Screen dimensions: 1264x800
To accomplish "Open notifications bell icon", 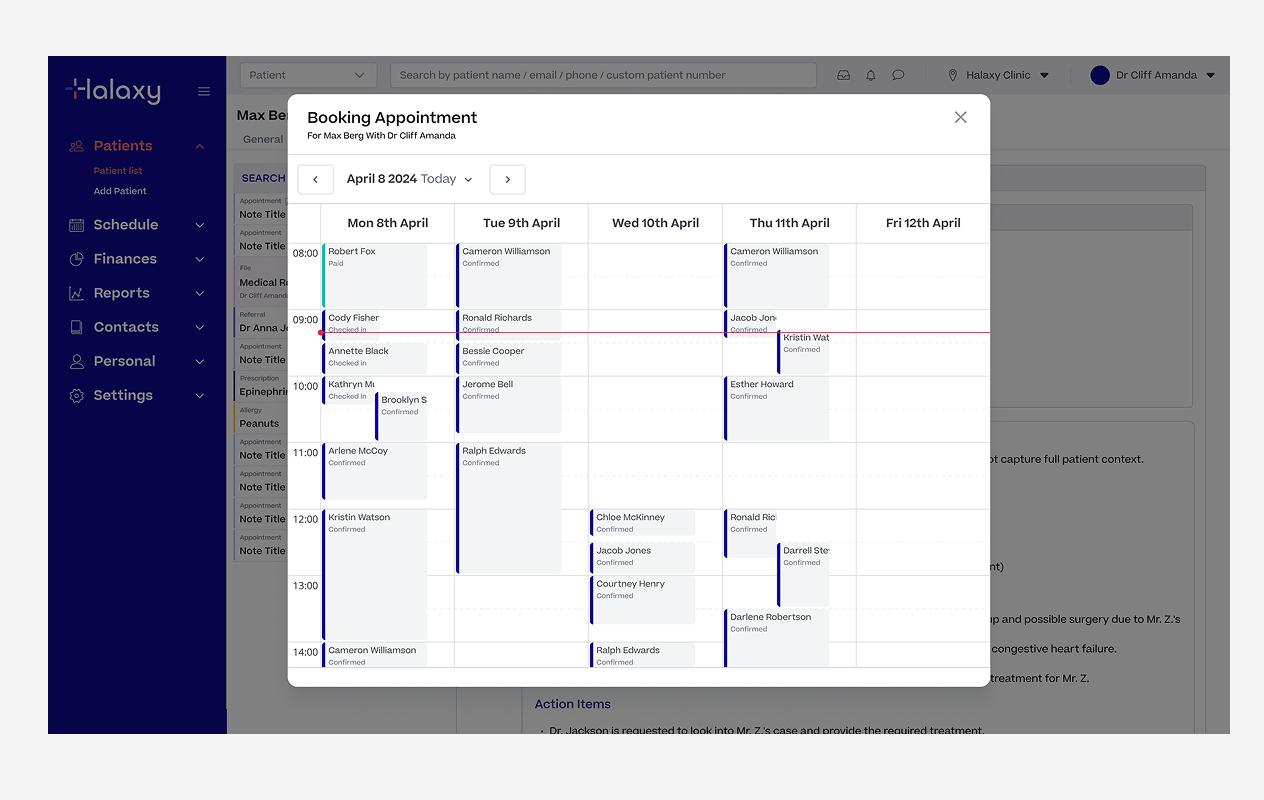I will (x=871, y=75).
